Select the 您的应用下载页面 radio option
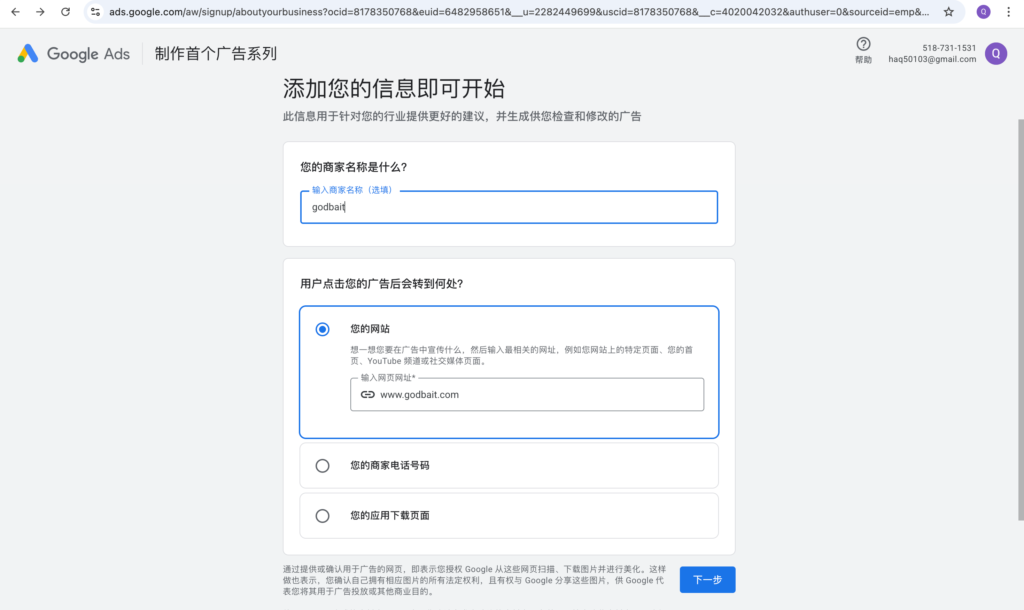The width and height of the screenshot is (1024, 610). tap(322, 516)
